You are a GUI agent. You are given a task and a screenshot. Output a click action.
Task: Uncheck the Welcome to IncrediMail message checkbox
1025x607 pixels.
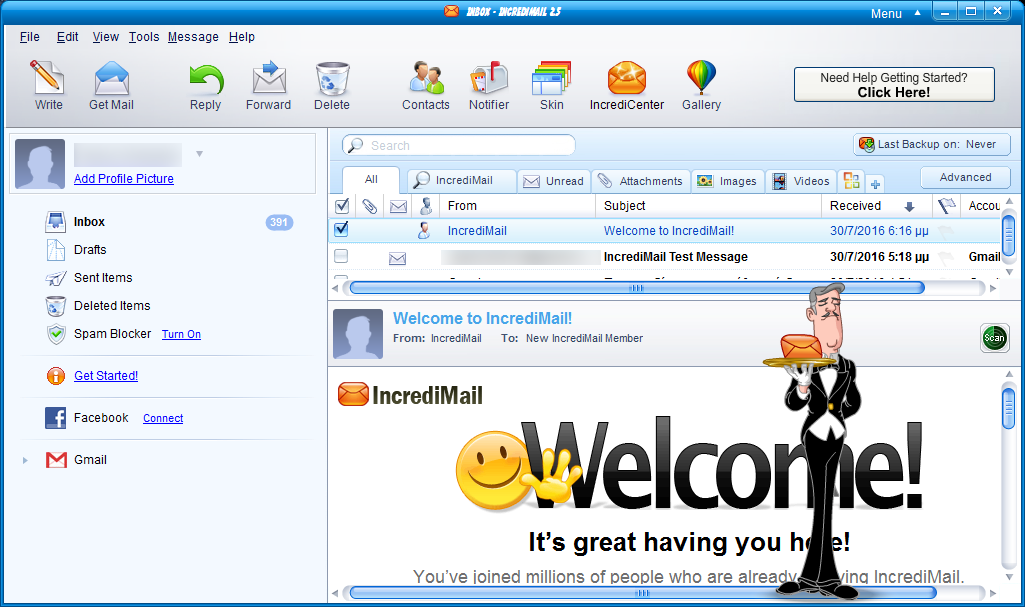(x=341, y=229)
